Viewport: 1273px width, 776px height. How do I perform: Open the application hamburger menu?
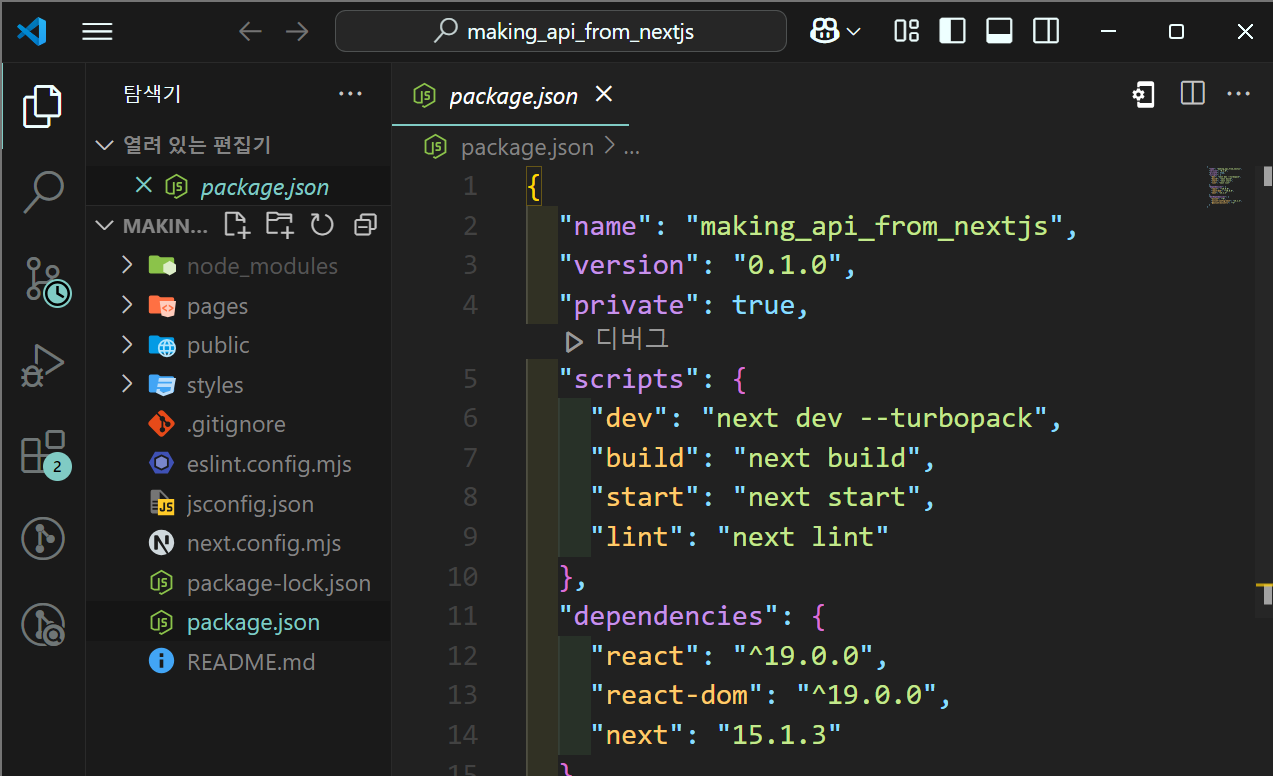pos(97,32)
